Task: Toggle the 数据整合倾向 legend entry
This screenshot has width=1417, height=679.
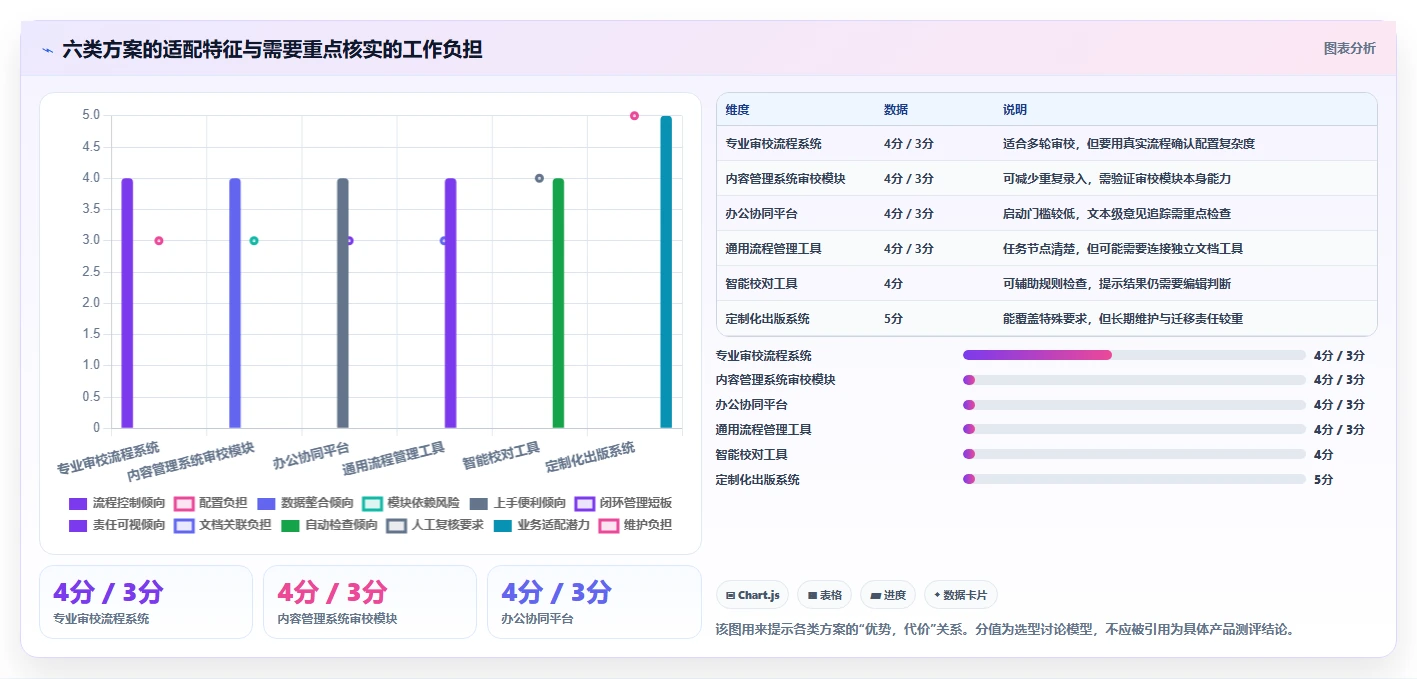Action: (x=305, y=503)
